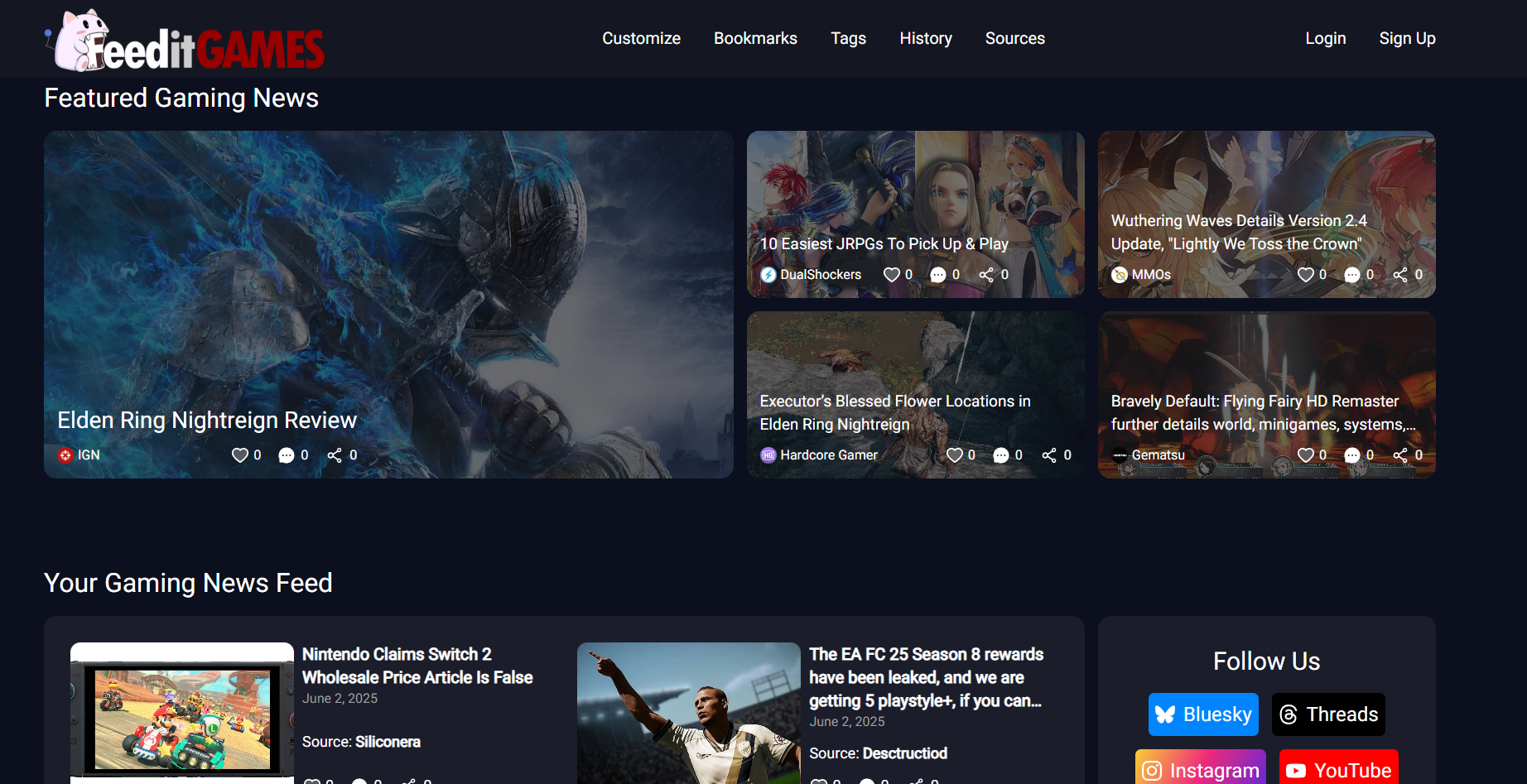Like the 10 Easiest JRPGs article
The height and width of the screenshot is (784, 1527).
[892, 275]
